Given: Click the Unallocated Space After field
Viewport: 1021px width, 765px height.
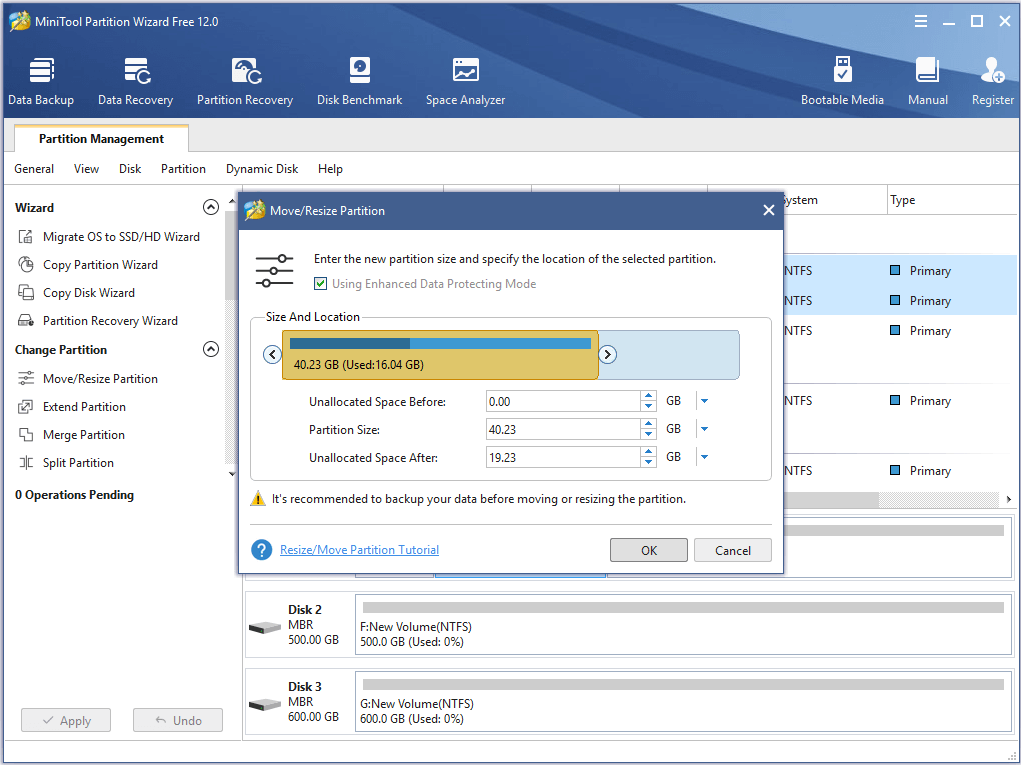Looking at the screenshot, I should click(x=563, y=458).
